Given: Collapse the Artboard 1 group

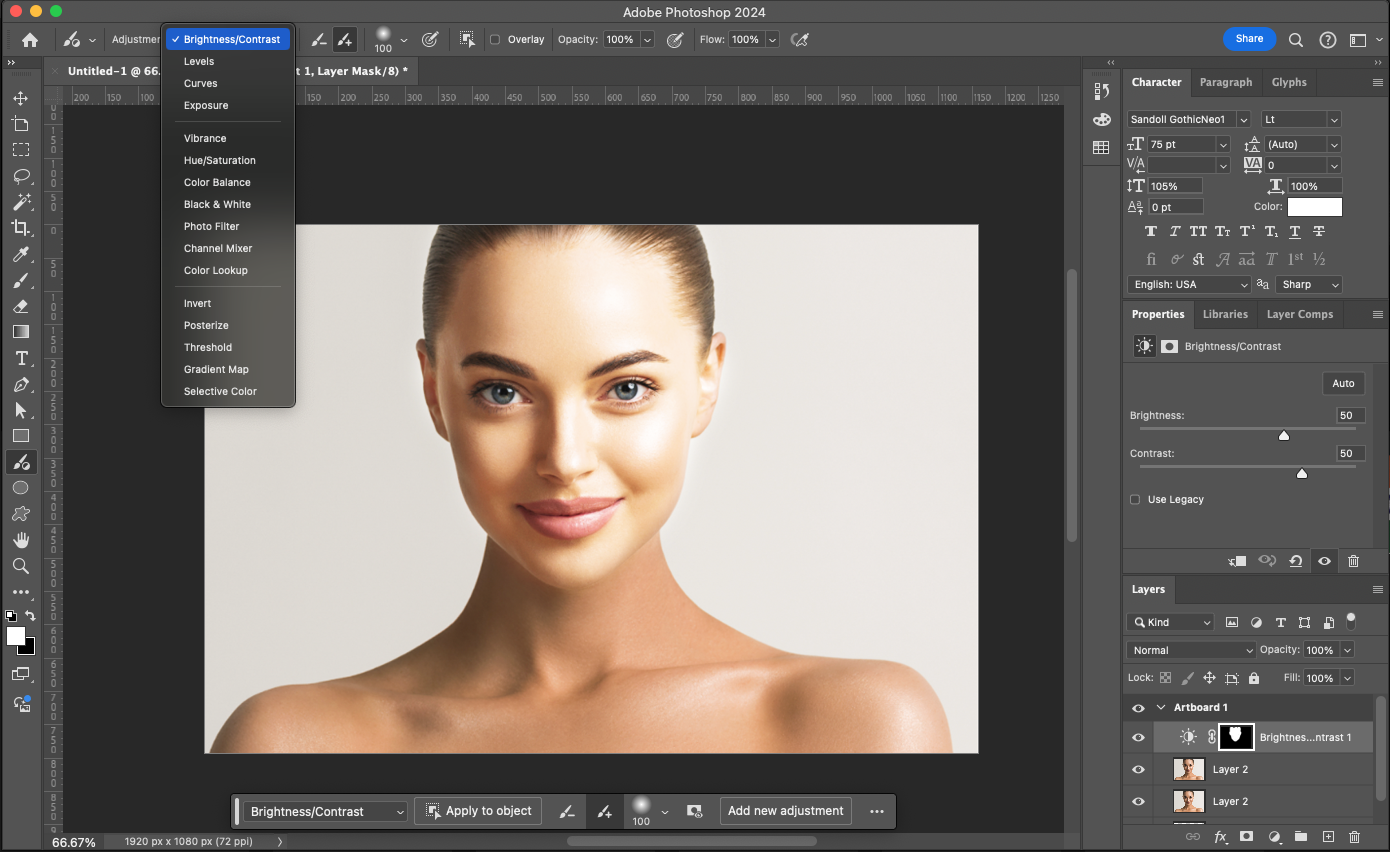Looking at the screenshot, I should [x=1161, y=707].
